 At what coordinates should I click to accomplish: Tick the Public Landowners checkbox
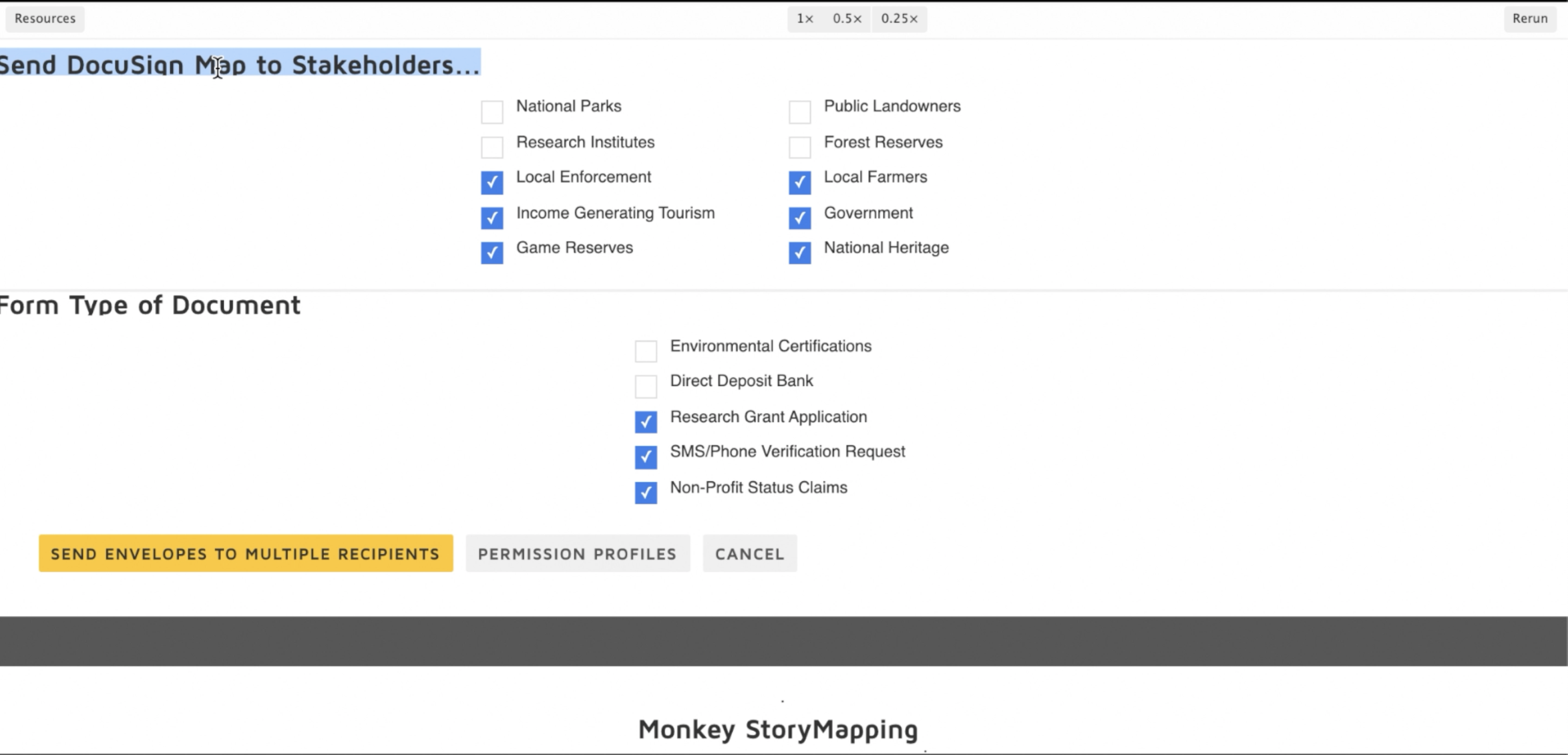tap(799, 112)
